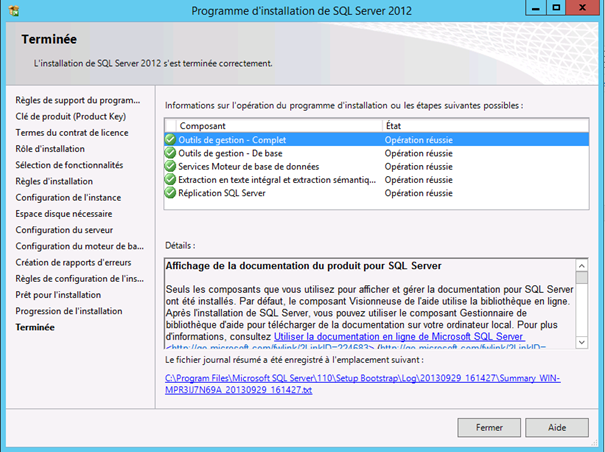Click 'Opération réussie' status for Réplication SQL Server
This screenshot has width=605, height=452.
point(418,193)
